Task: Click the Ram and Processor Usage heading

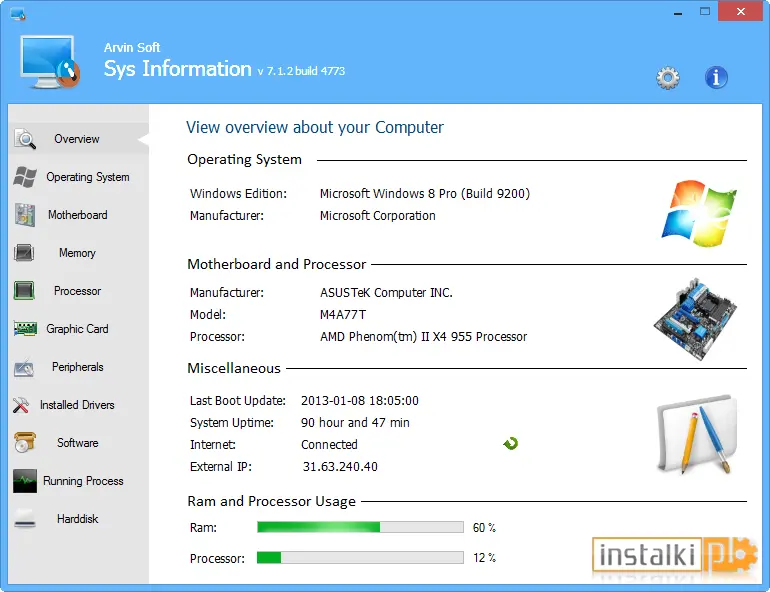Action: pyautogui.click(x=272, y=501)
